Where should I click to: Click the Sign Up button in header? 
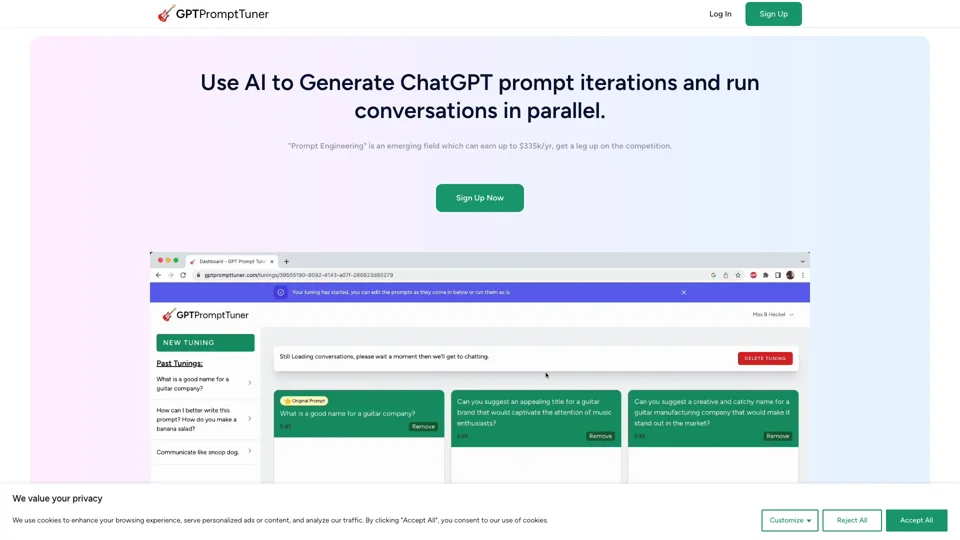(x=773, y=14)
